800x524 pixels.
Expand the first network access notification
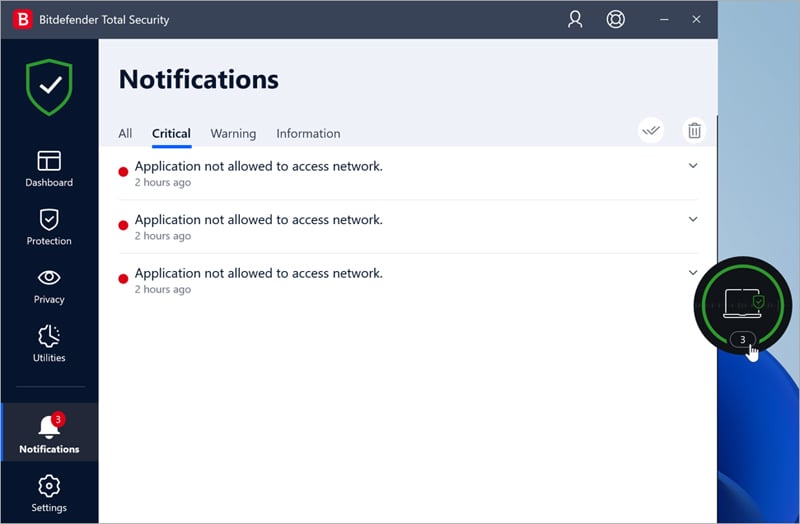pos(693,166)
